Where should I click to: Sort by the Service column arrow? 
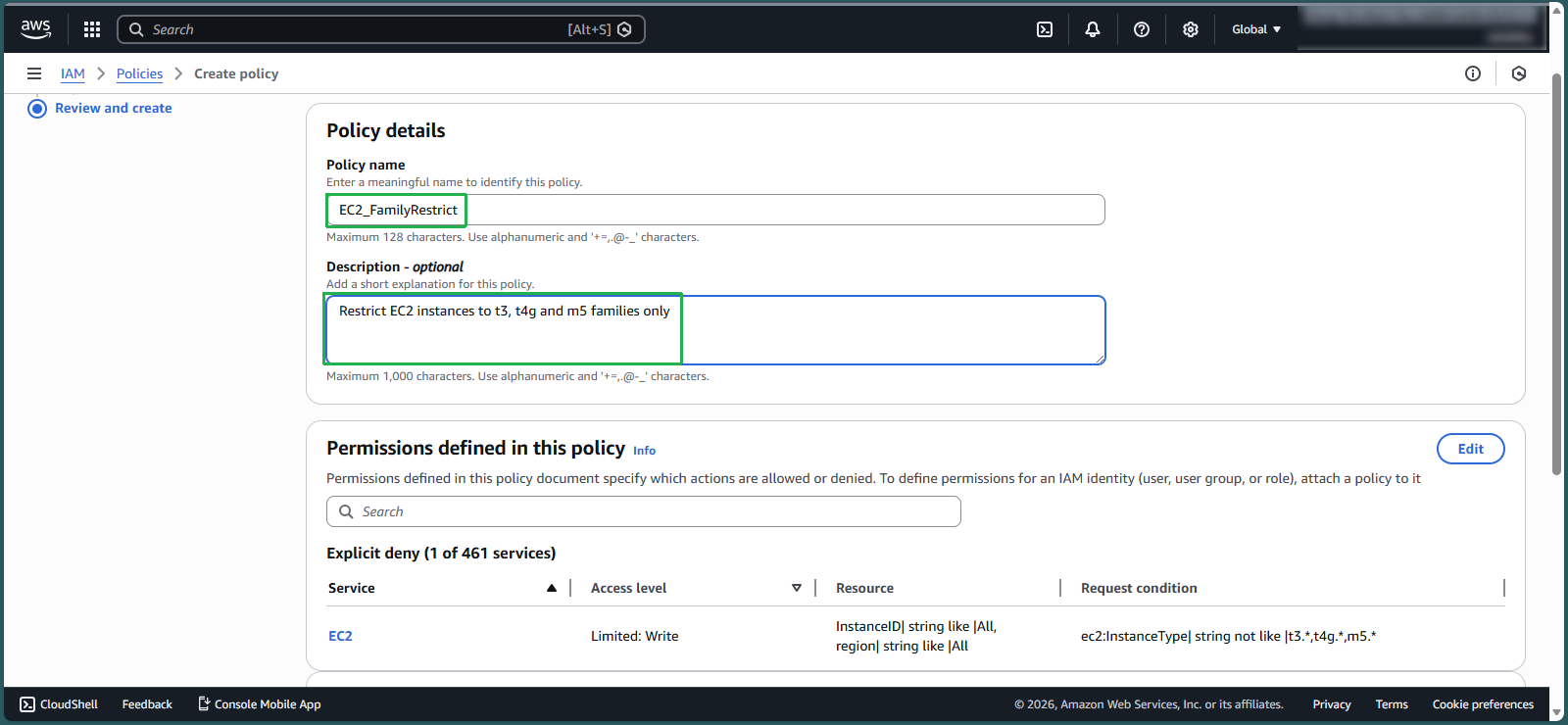tap(552, 588)
